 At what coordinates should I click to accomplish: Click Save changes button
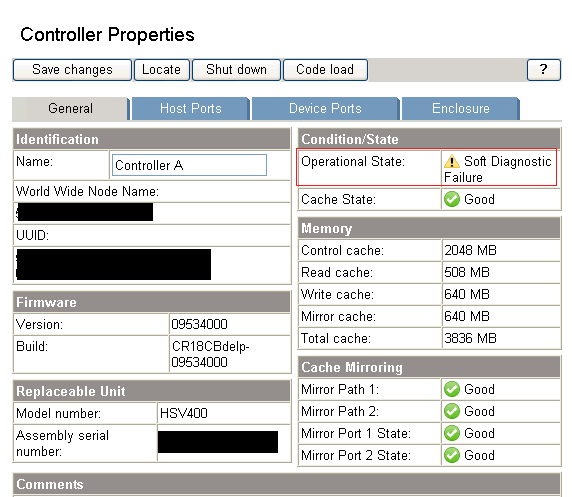[x=72, y=69]
